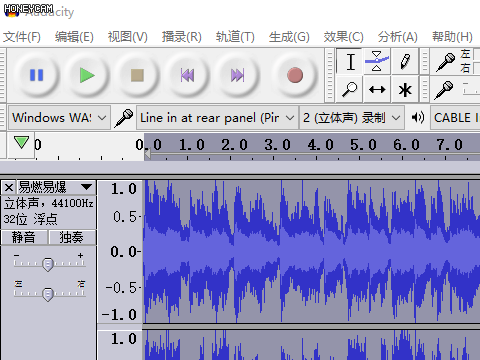Click the lower microphone meter icon
Image resolution: width=480 pixels, height=360 pixels.
(444, 90)
